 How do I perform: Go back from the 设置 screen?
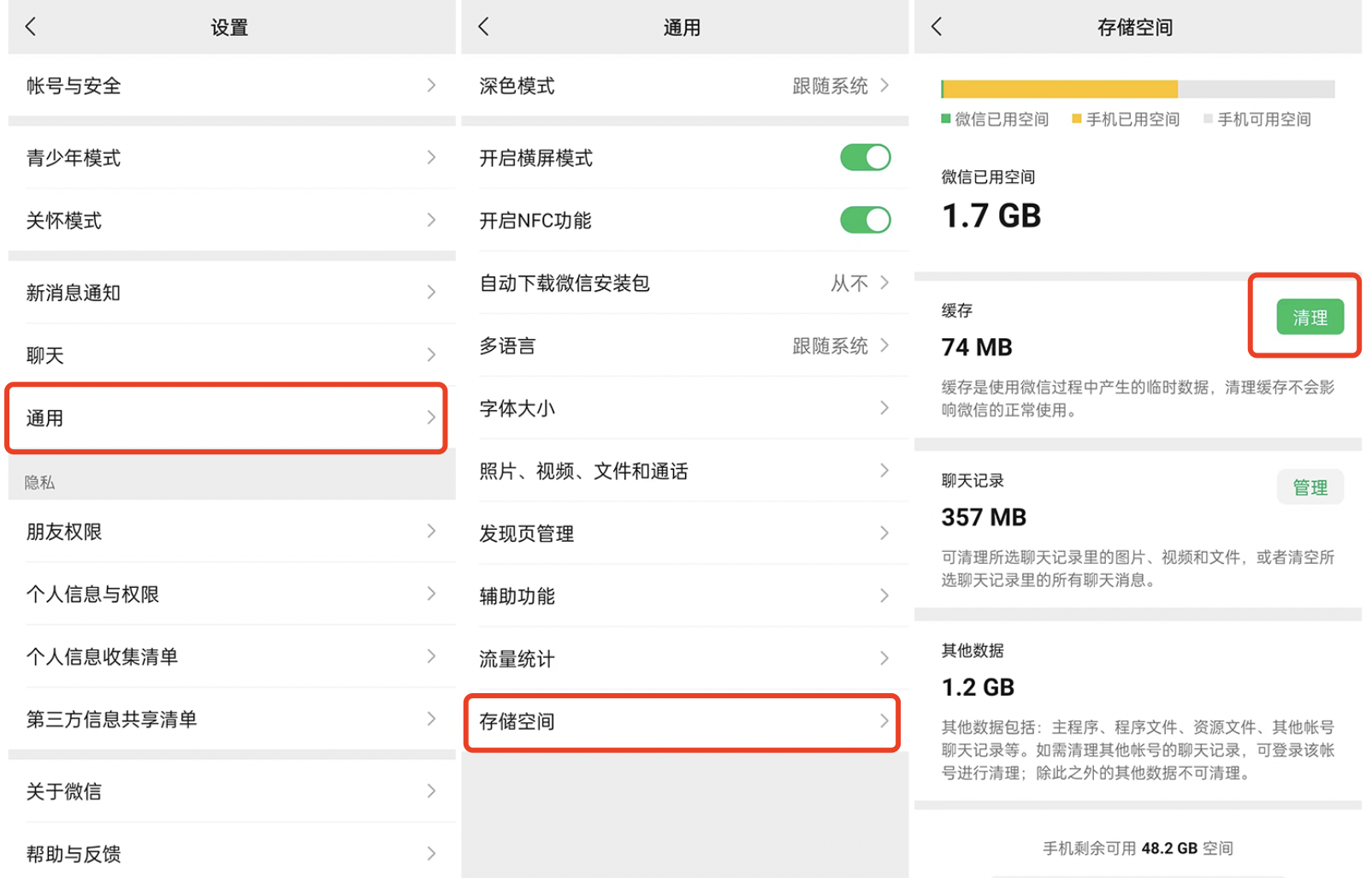pos(31,27)
